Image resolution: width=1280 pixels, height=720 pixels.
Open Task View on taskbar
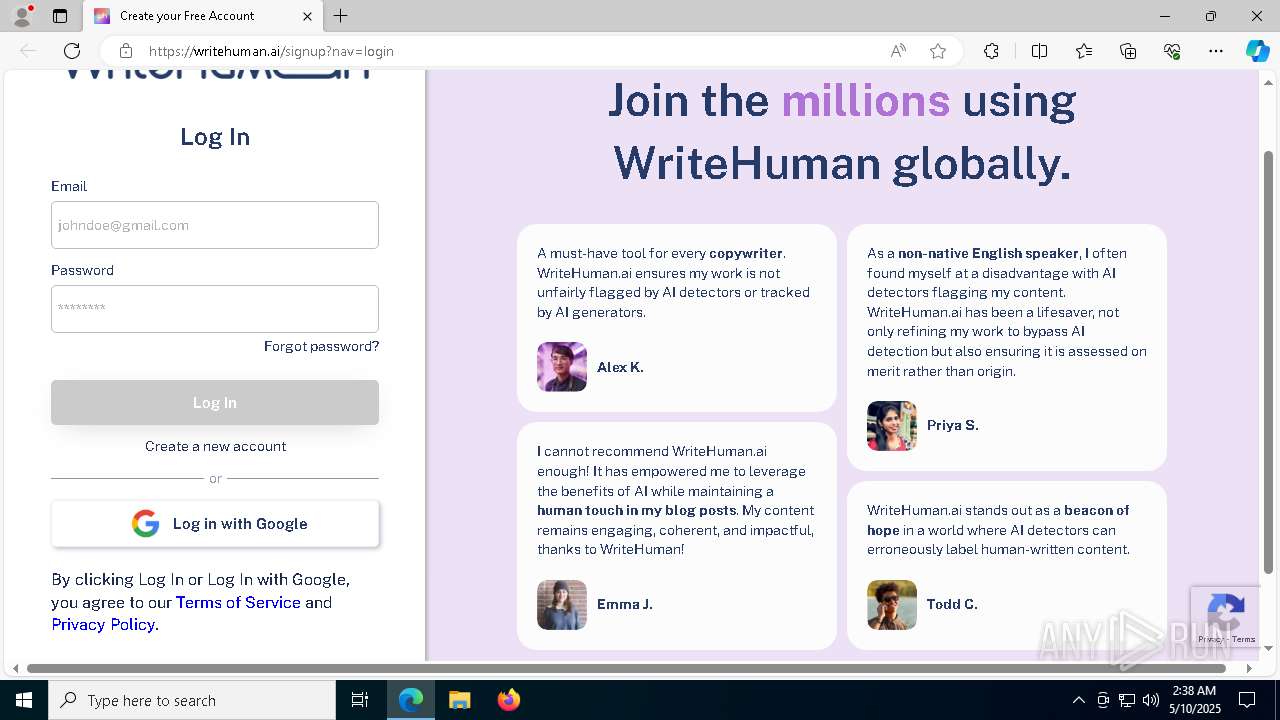click(360, 700)
